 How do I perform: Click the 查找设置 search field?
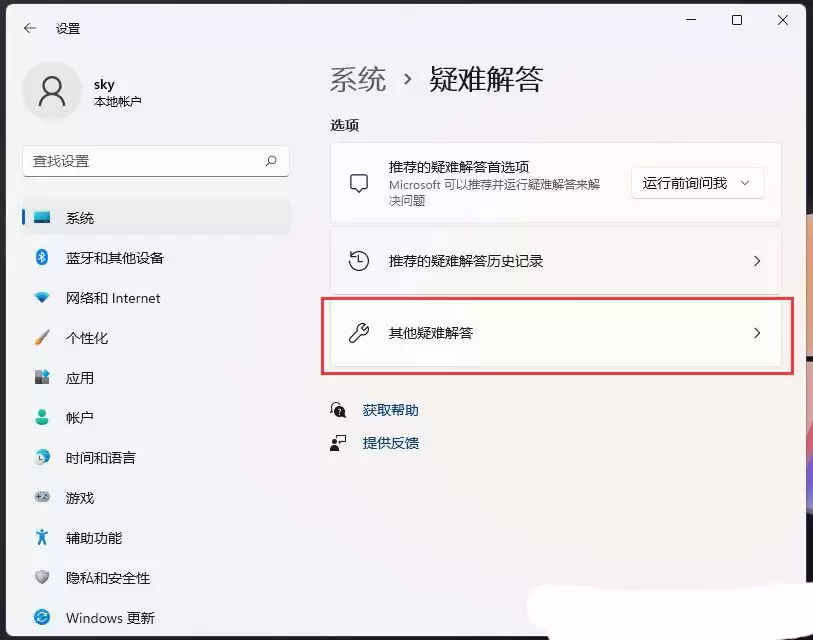click(156, 161)
